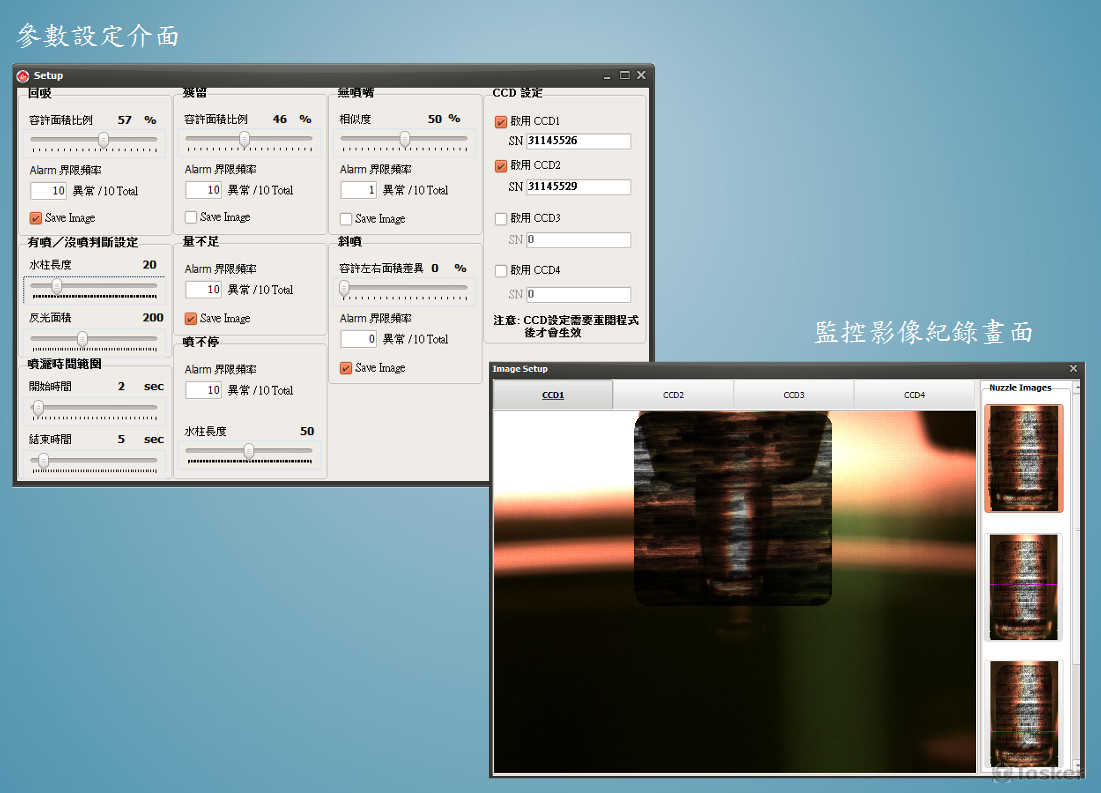Close the Image Setup window
The image size is (1101, 793).
(1074, 369)
